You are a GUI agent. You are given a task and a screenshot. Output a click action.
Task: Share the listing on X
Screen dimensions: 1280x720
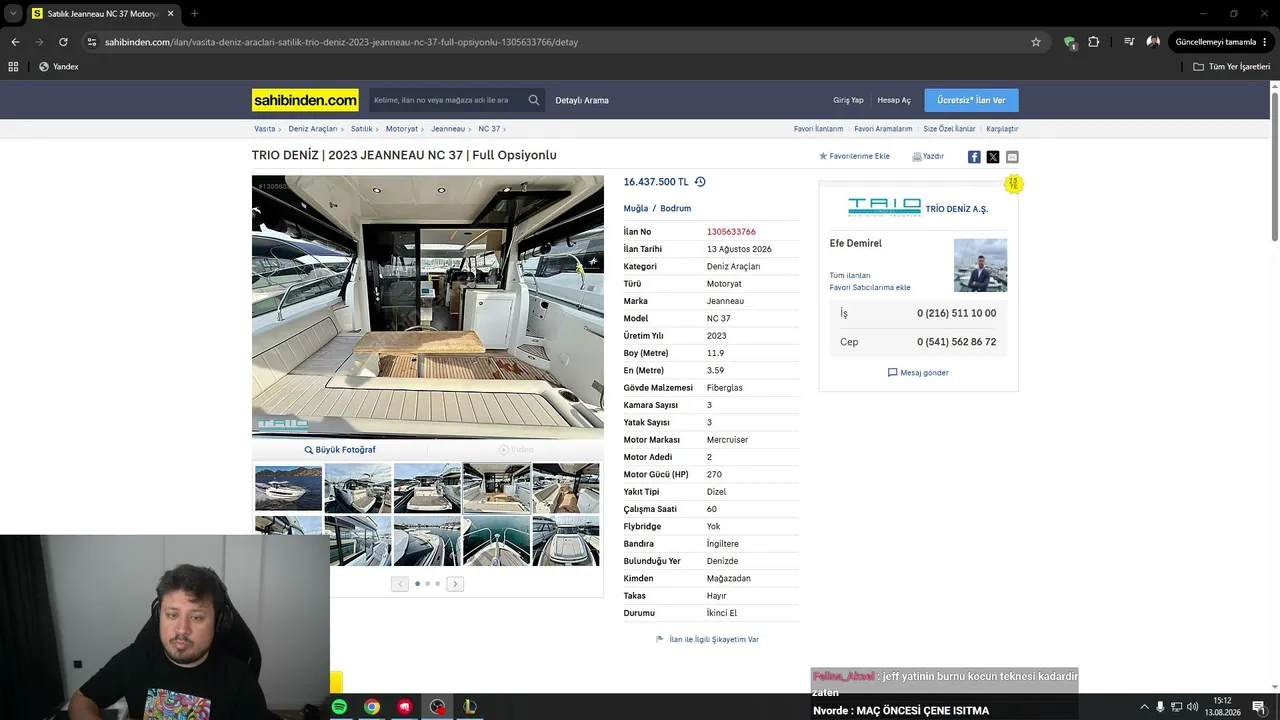click(993, 157)
